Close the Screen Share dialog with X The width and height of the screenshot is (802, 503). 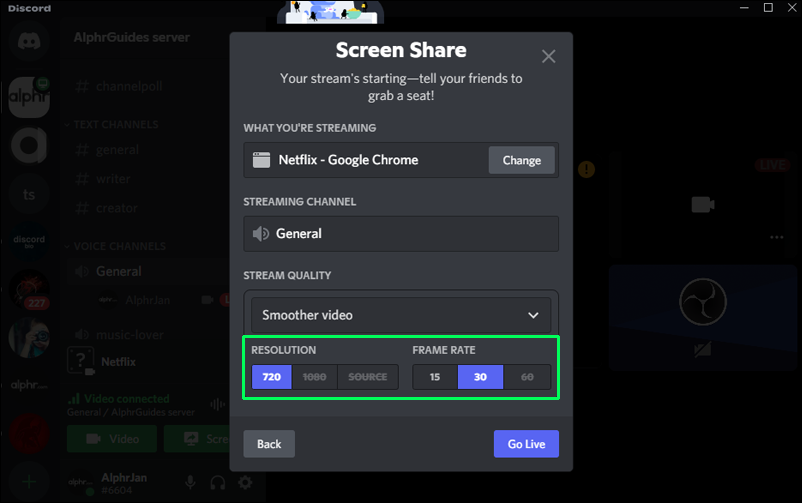[x=548, y=56]
